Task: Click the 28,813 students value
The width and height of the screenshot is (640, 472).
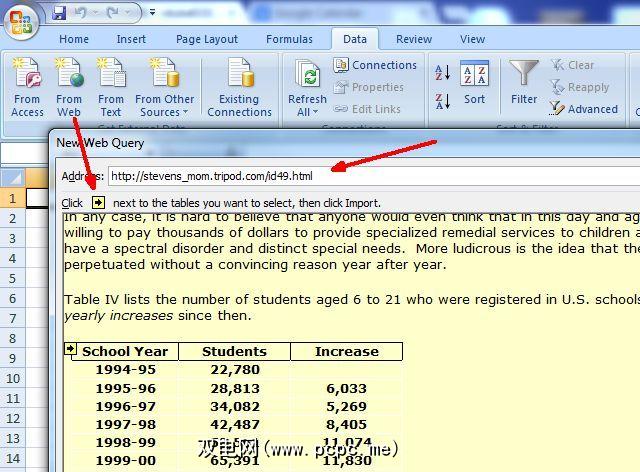Action: pyautogui.click(x=235, y=388)
